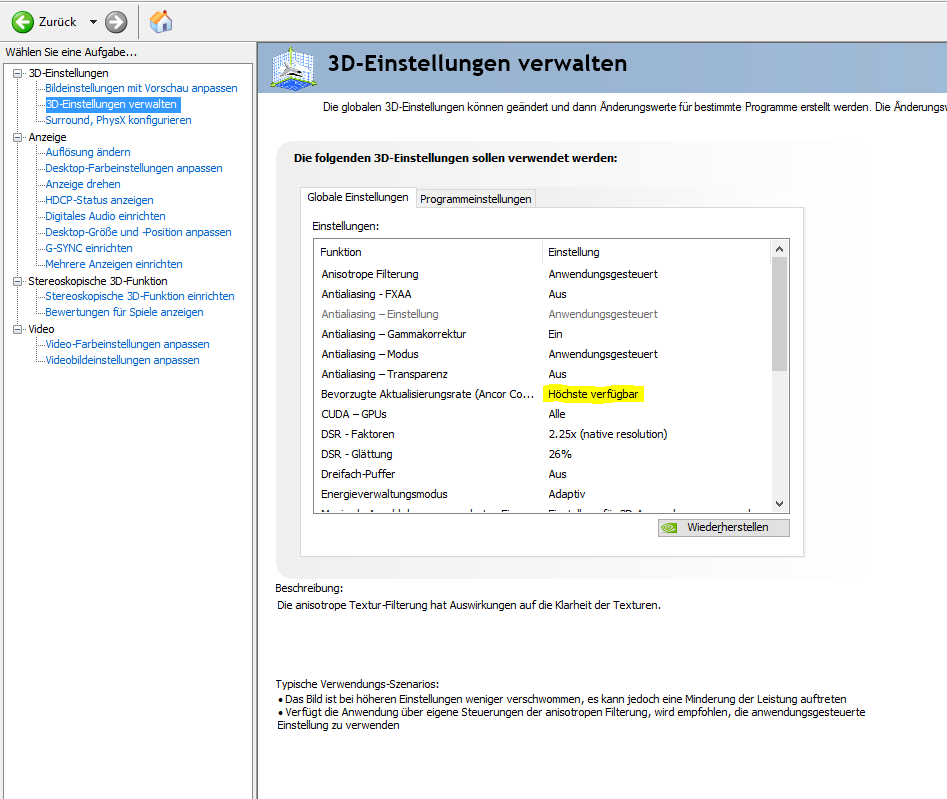Open Digitales Audio einrichten
The image size is (947, 799).
tap(106, 216)
